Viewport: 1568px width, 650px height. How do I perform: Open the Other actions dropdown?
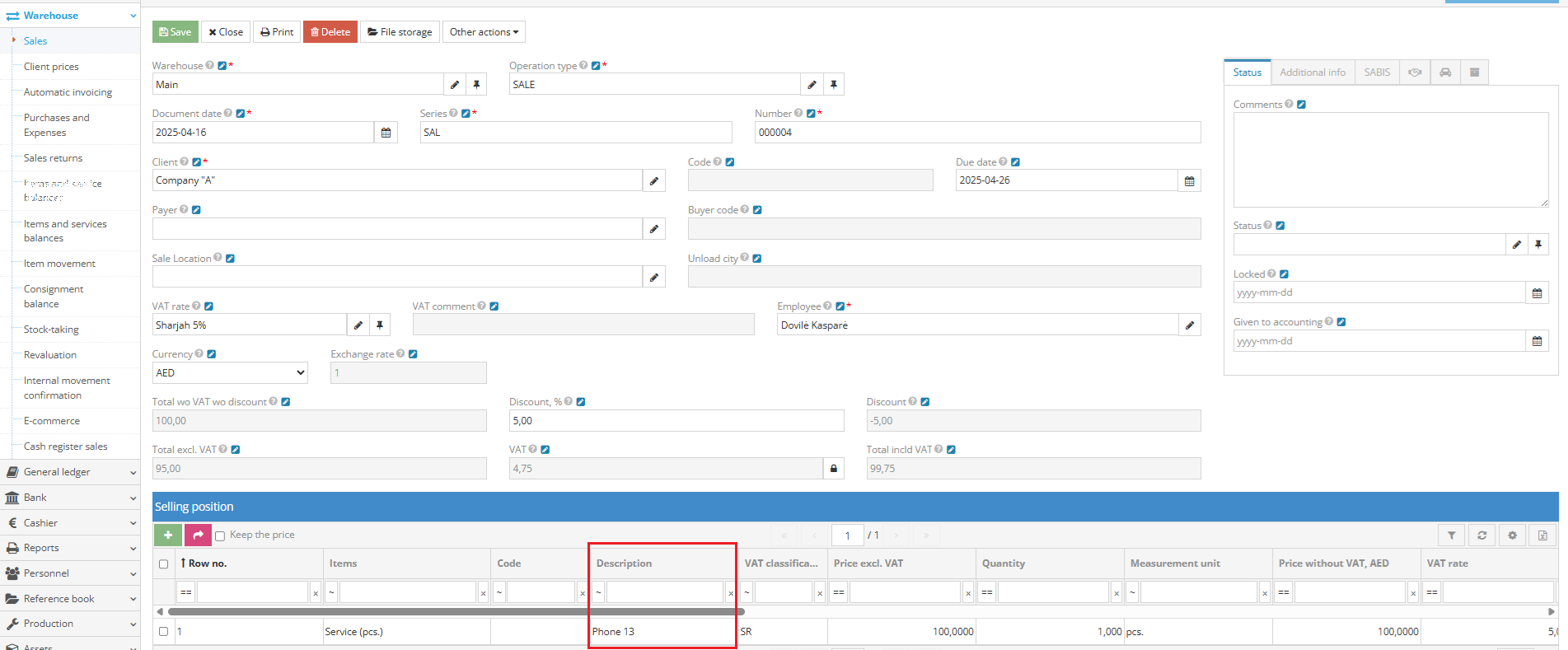point(484,32)
